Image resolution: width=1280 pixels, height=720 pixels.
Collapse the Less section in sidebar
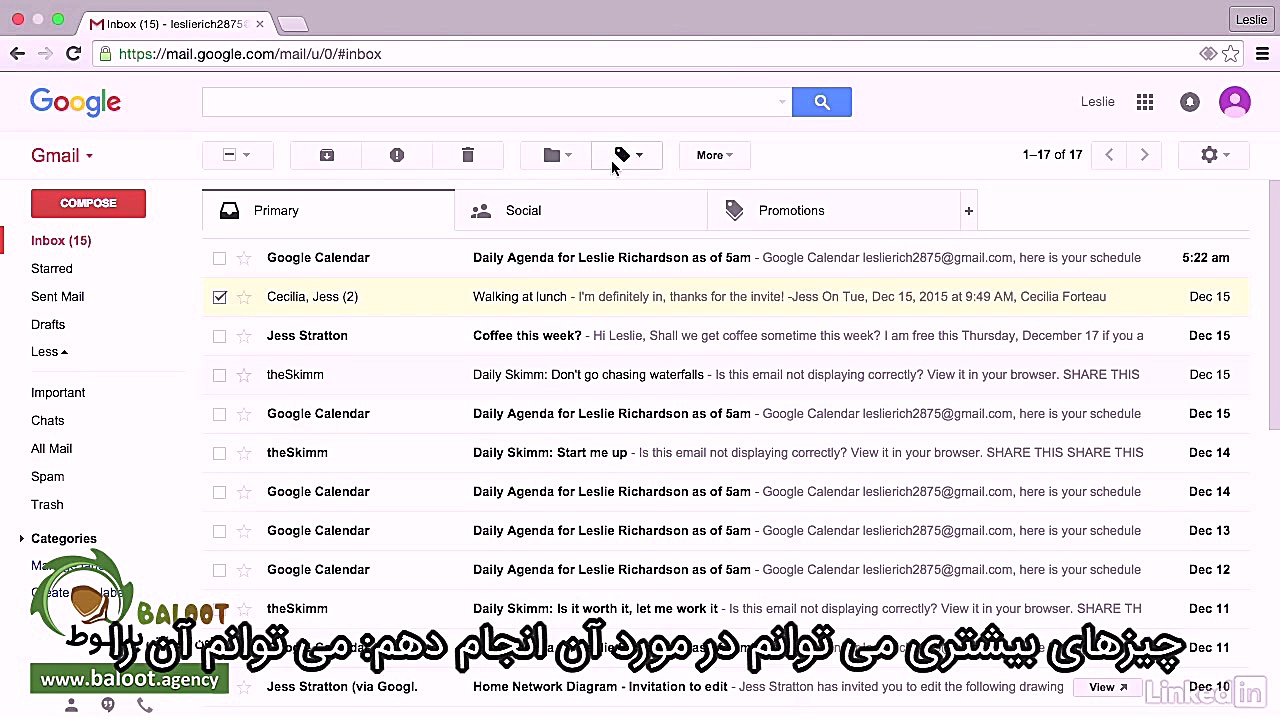(48, 351)
